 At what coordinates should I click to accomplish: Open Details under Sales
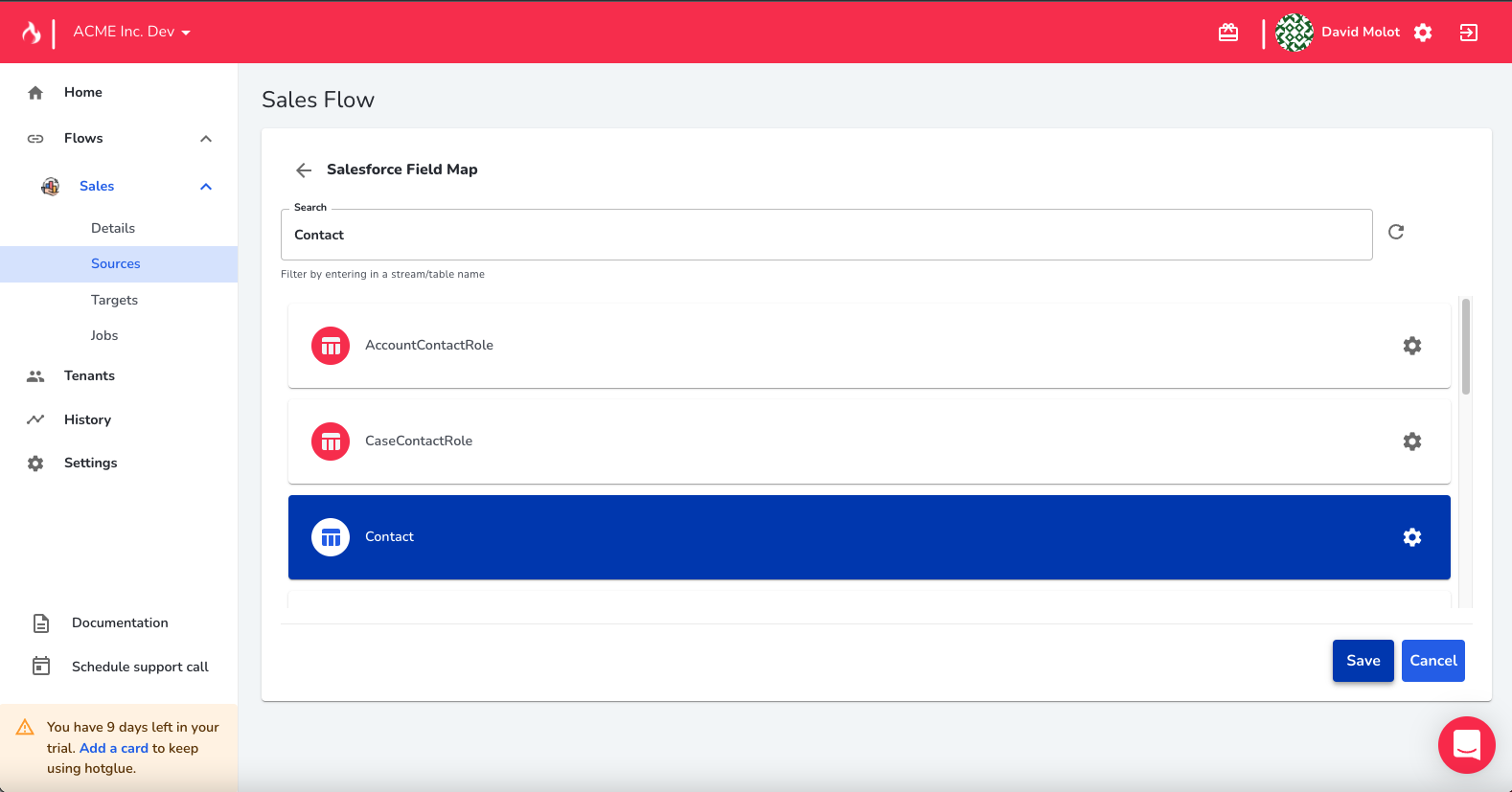[113, 228]
